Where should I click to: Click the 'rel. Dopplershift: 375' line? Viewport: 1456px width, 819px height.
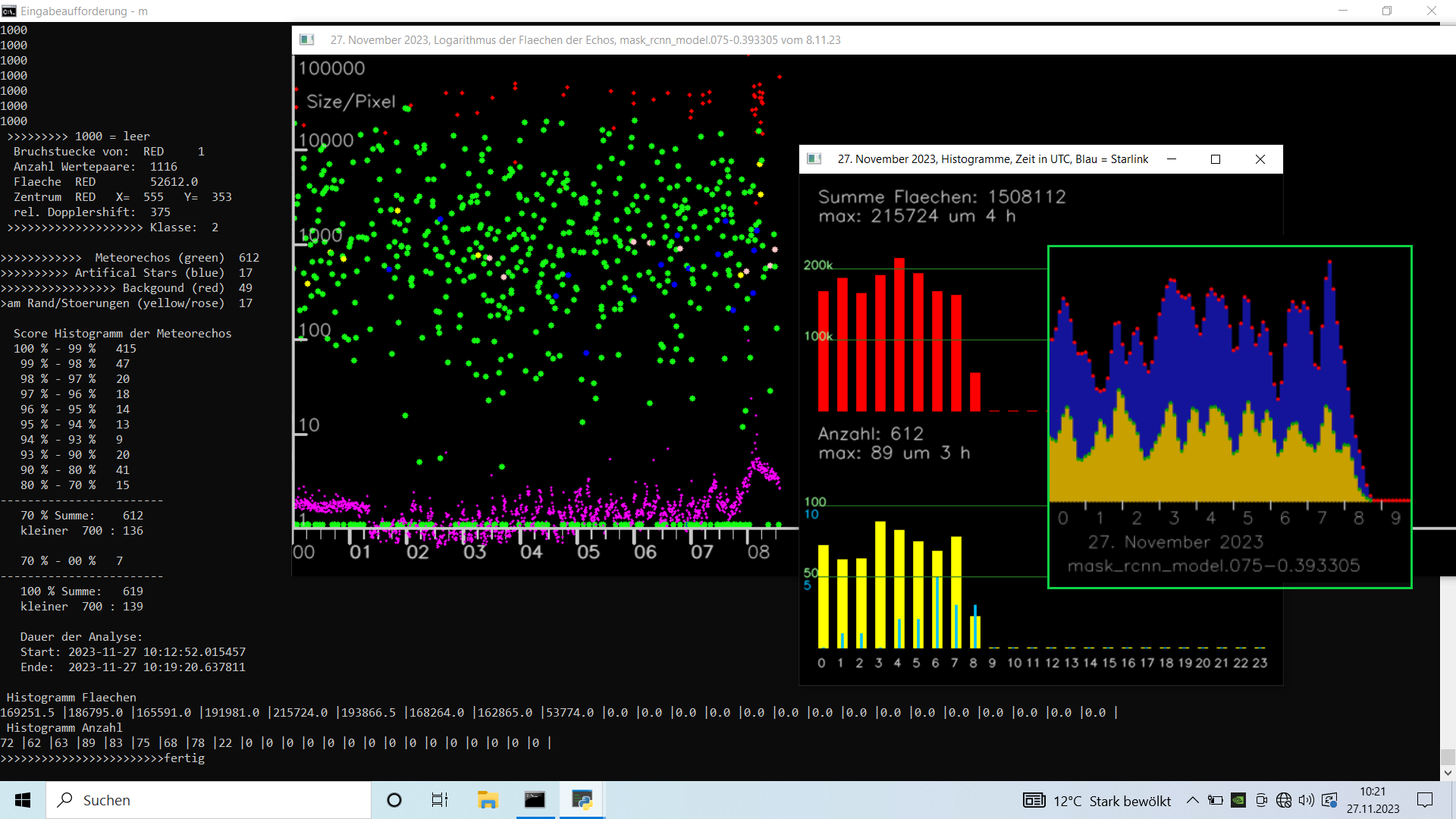92,212
